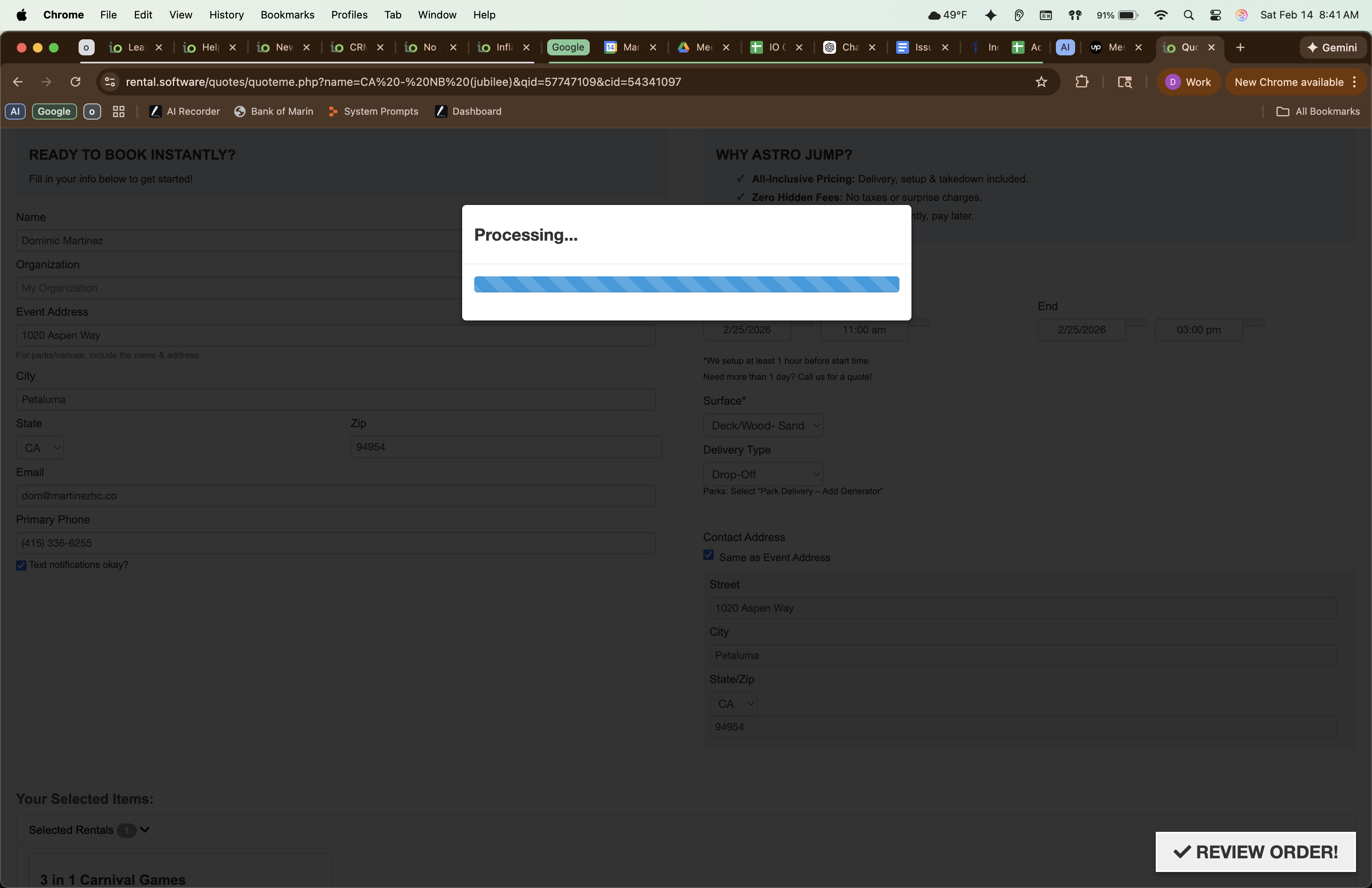Expand the Selected Rentals chevron

tap(145, 829)
